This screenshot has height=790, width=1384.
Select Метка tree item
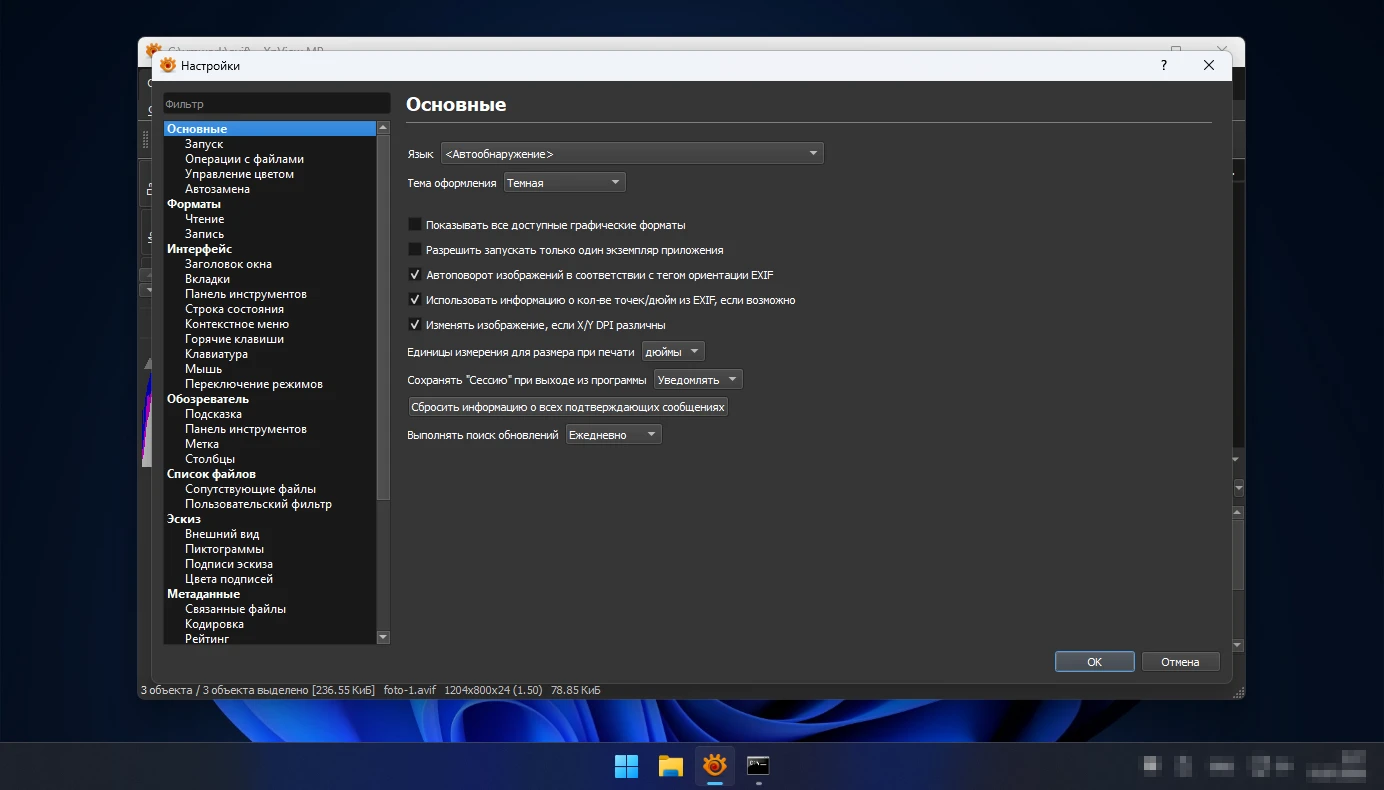click(x=202, y=444)
